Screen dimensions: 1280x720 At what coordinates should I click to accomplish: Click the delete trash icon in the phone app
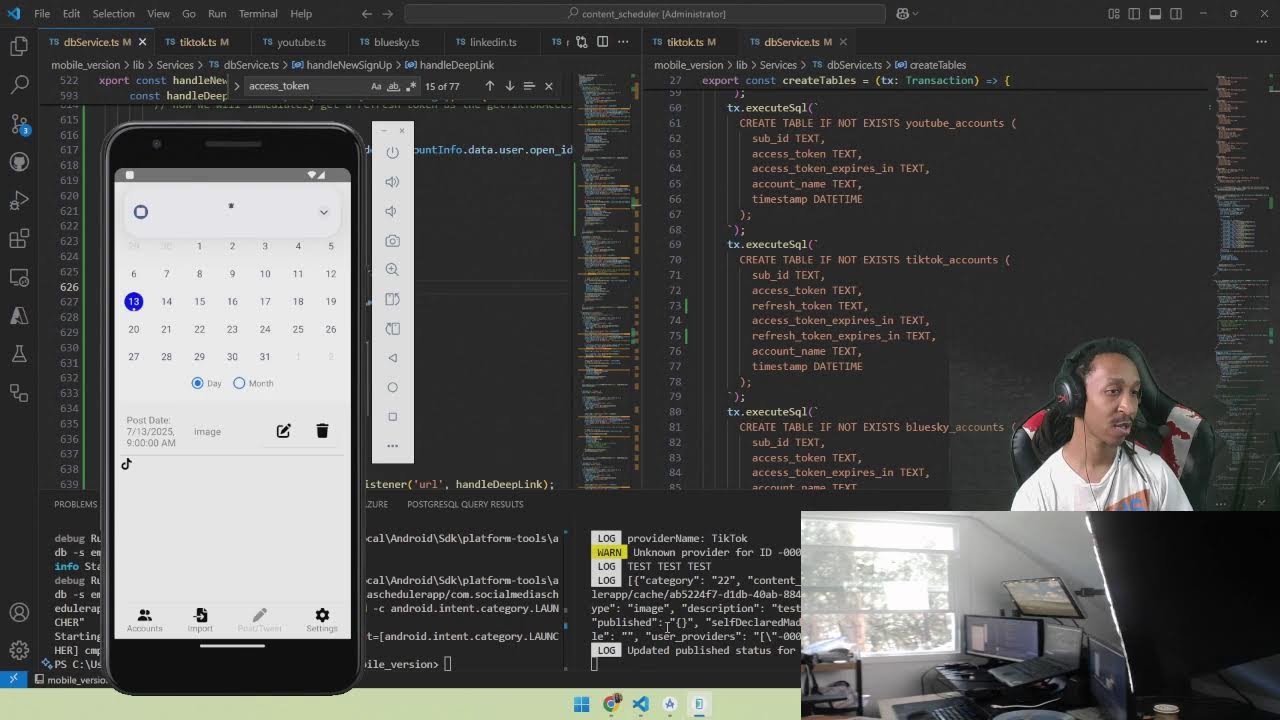pyautogui.click(x=322, y=430)
